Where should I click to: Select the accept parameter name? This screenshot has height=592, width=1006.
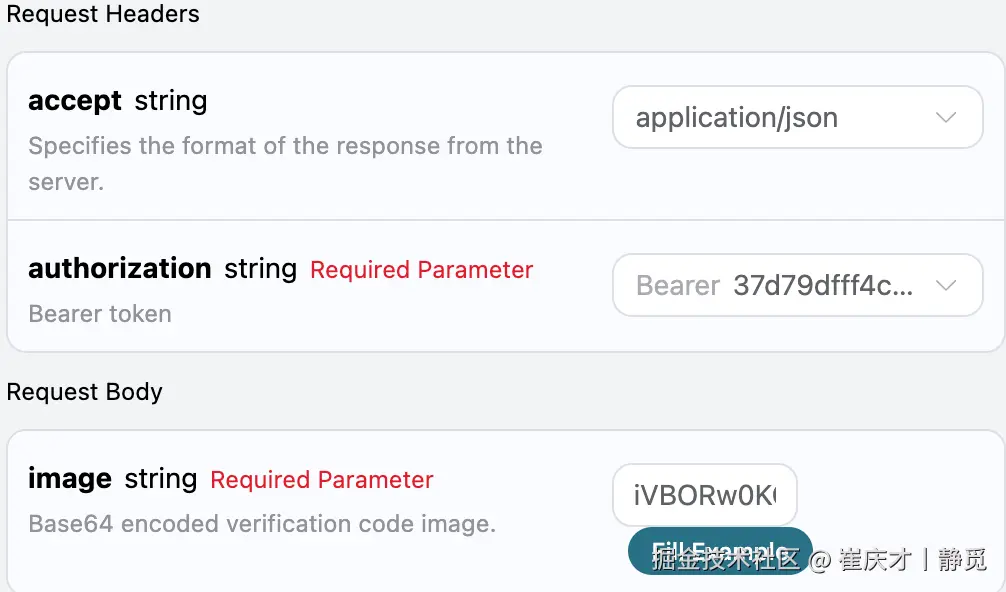pyautogui.click(x=75, y=101)
